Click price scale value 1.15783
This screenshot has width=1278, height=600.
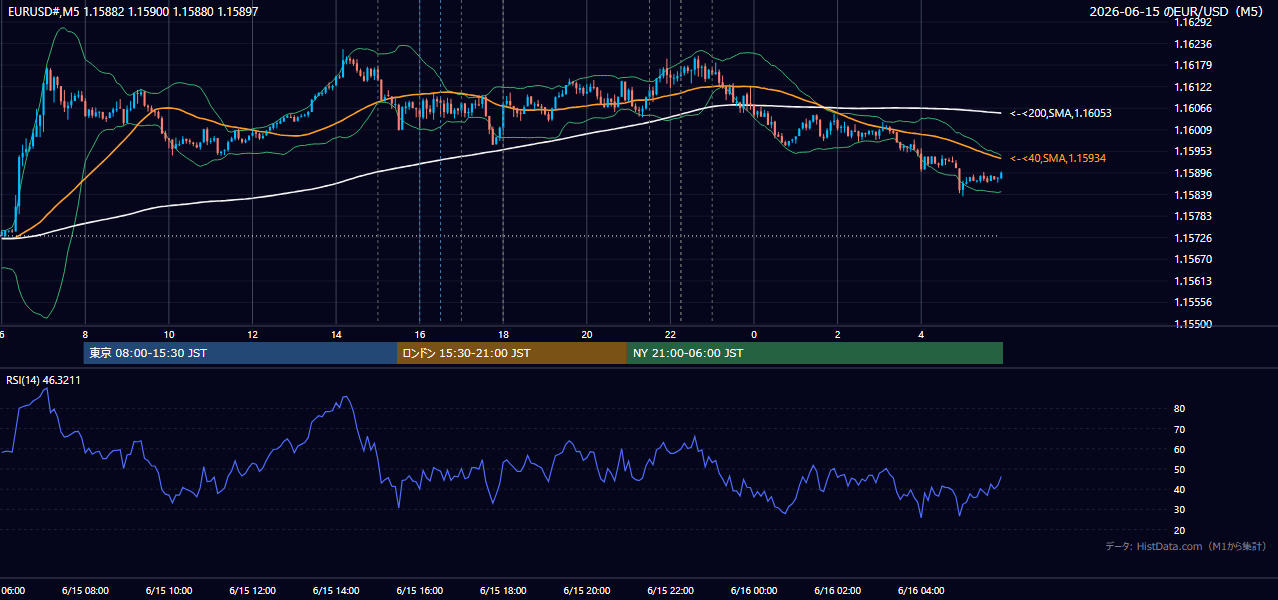pyautogui.click(x=1193, y=216)
